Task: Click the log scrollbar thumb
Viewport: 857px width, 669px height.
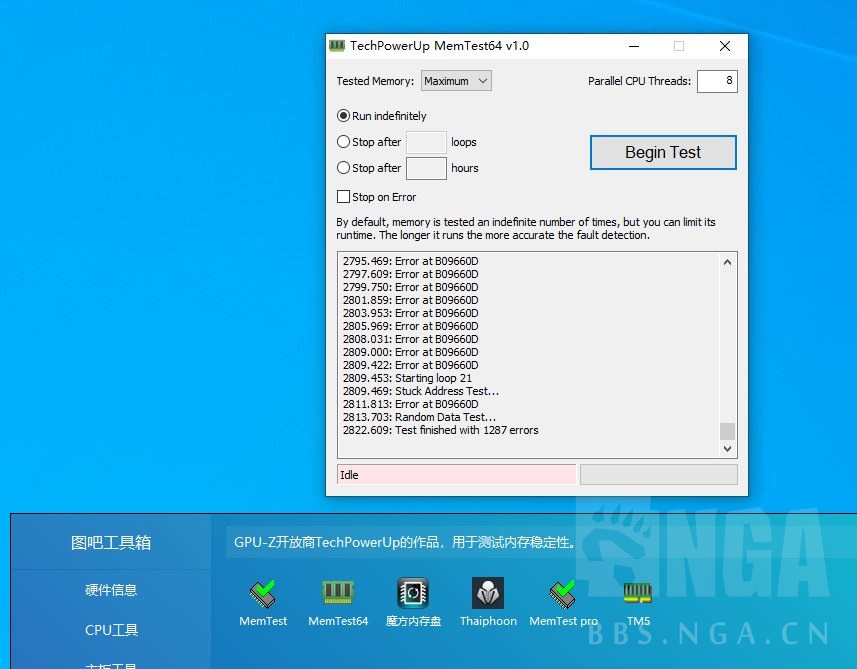Action: pos(727,431)
